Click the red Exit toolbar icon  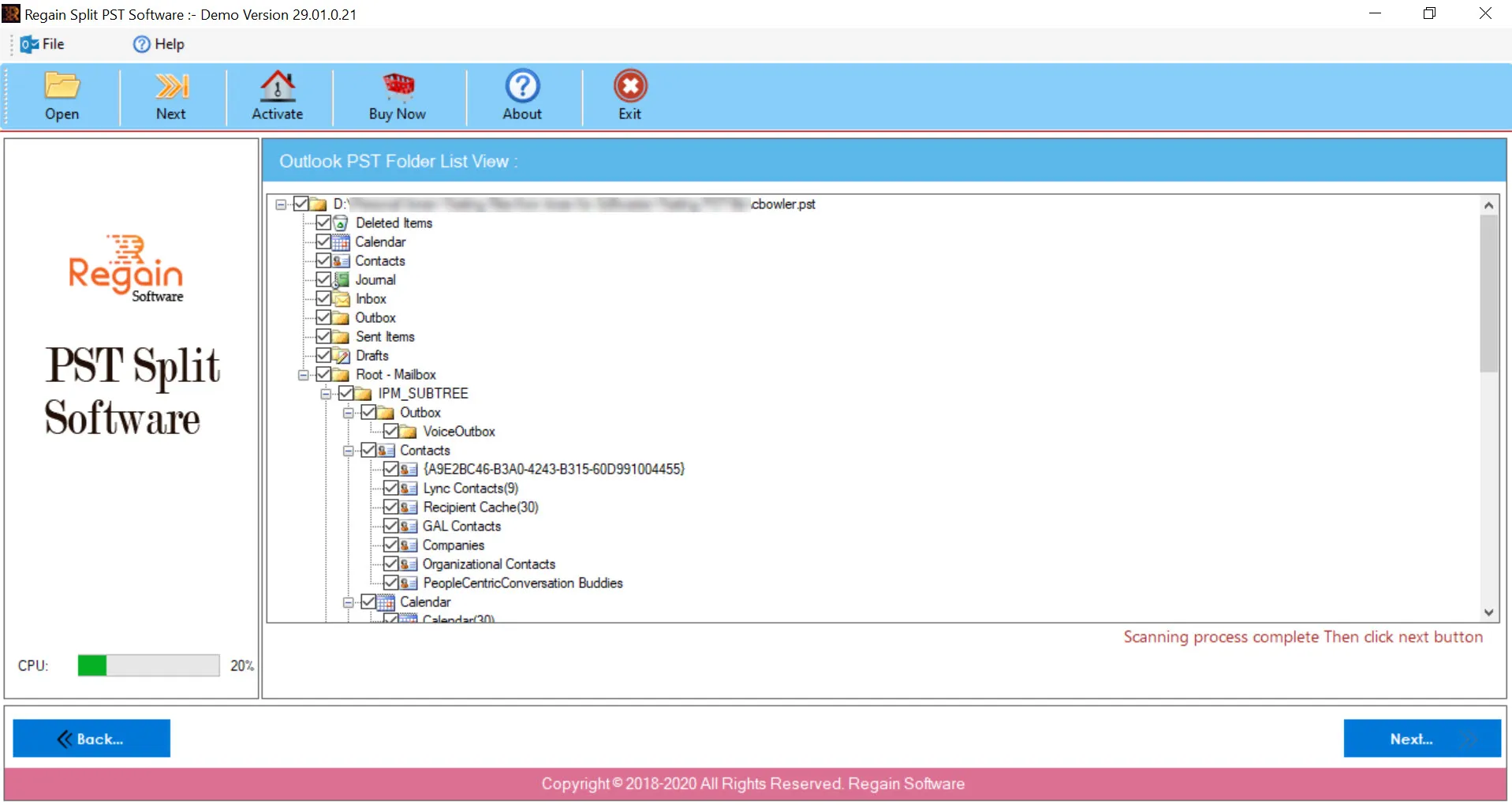630,85
